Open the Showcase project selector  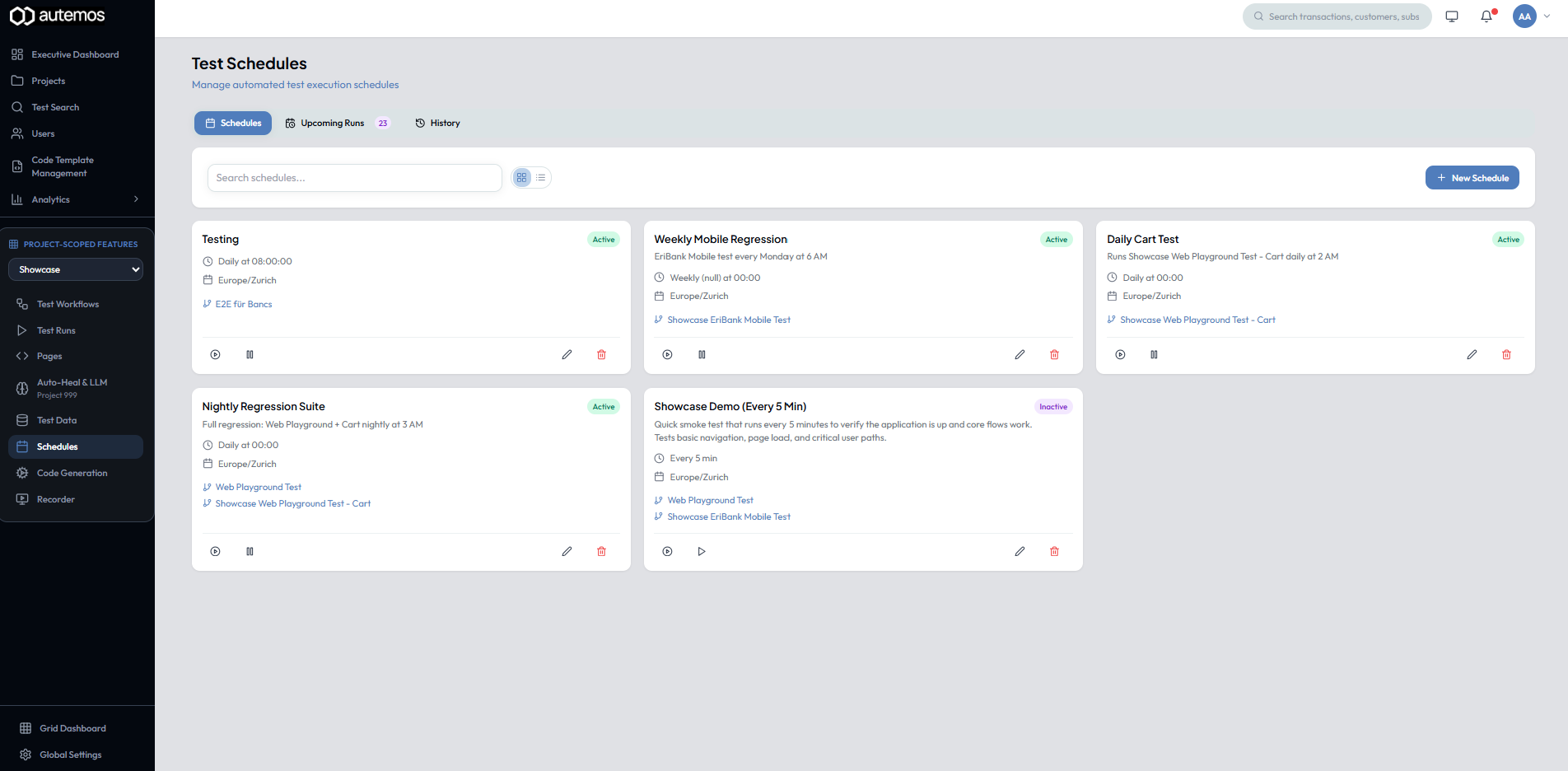click(76, 269)
